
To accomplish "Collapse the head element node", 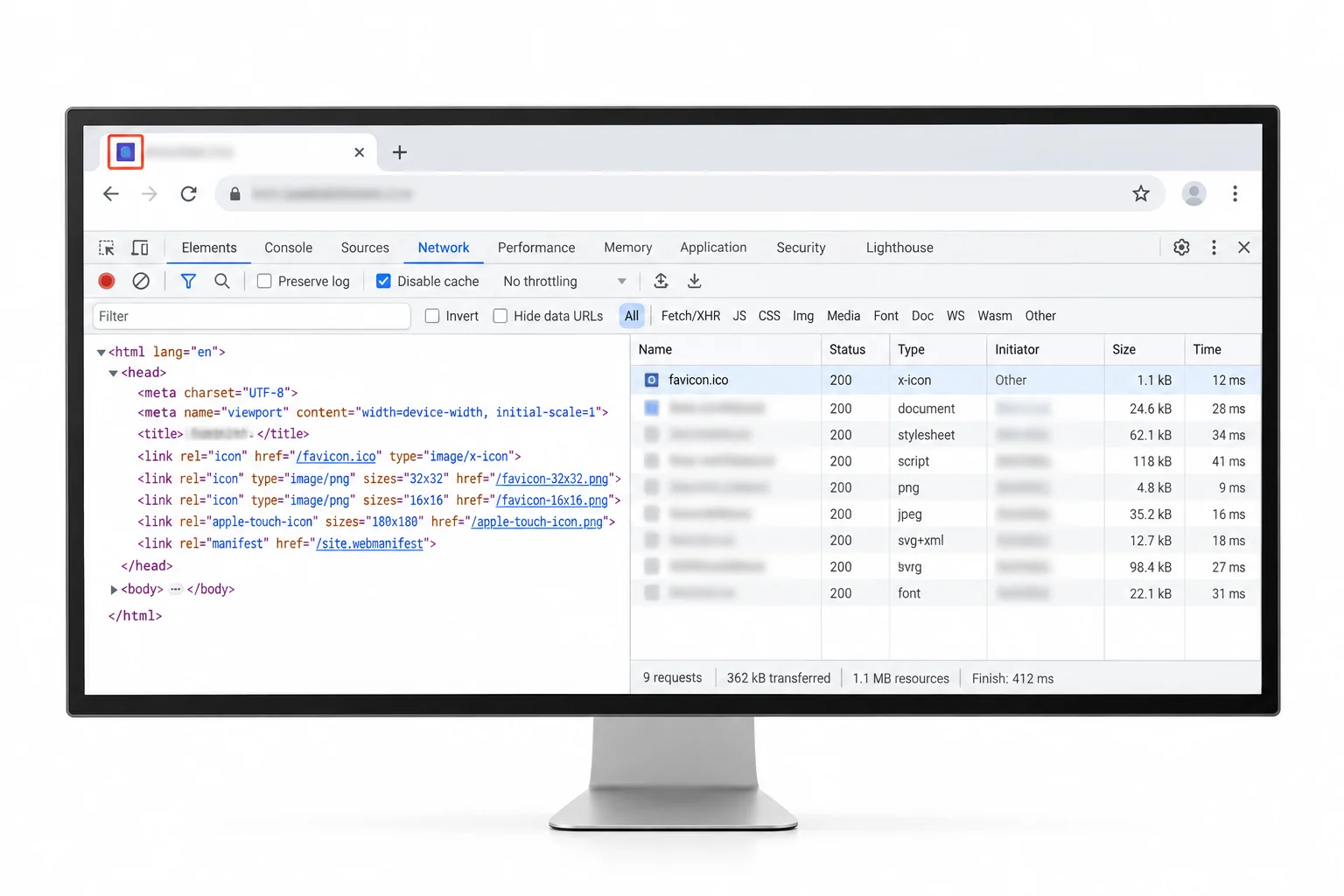I will click(x=113, y=373).
